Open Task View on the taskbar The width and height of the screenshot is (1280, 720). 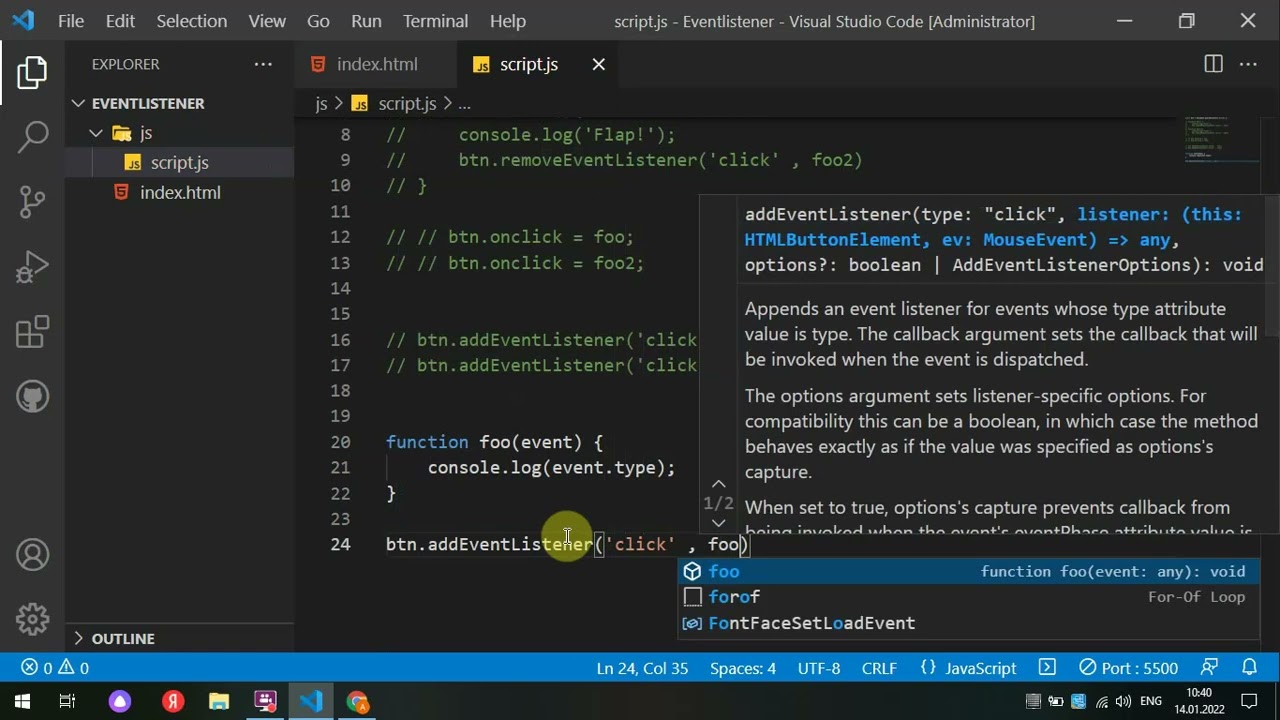(x=68, y=701)
